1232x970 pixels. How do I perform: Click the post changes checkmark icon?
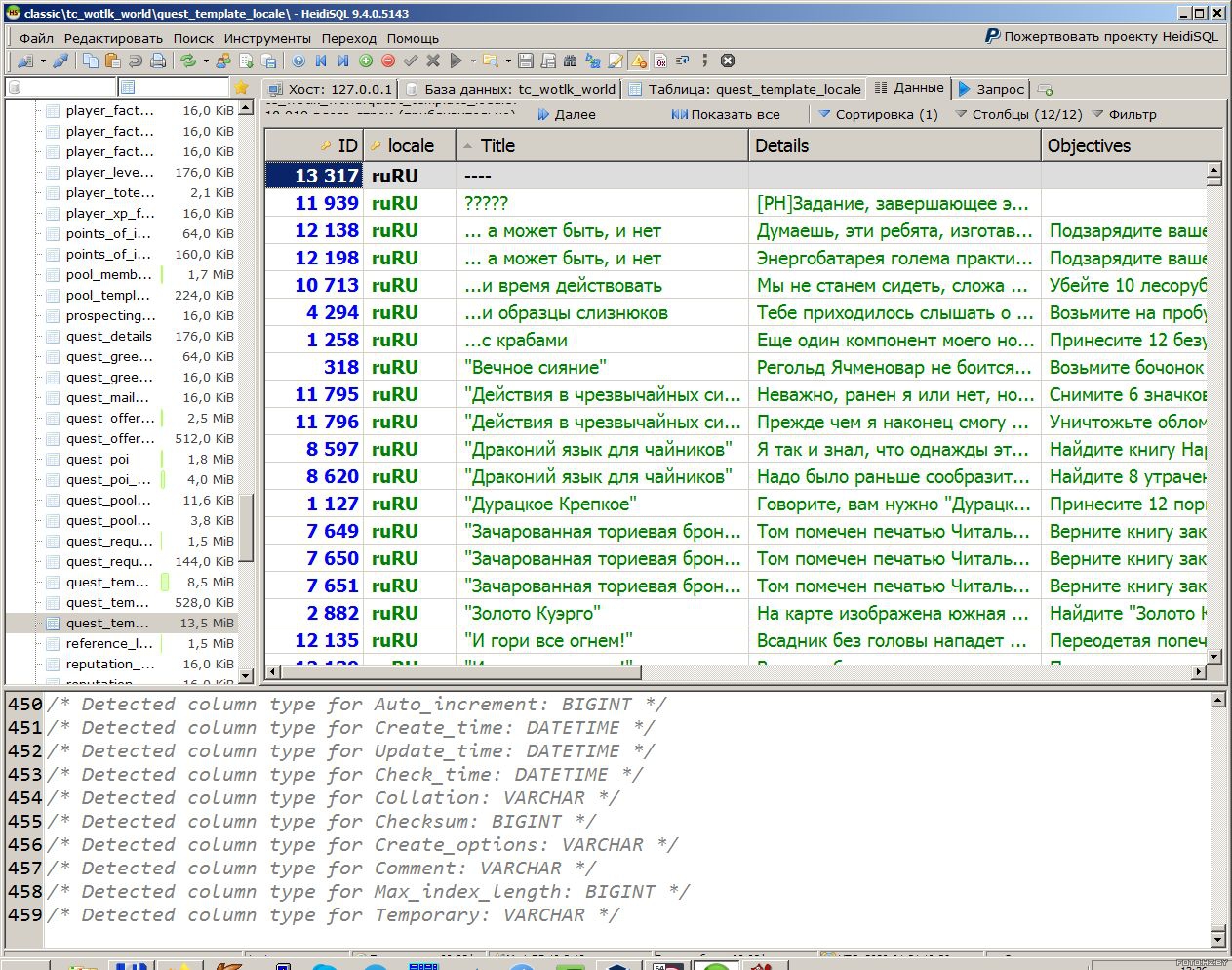coord(411,61)
